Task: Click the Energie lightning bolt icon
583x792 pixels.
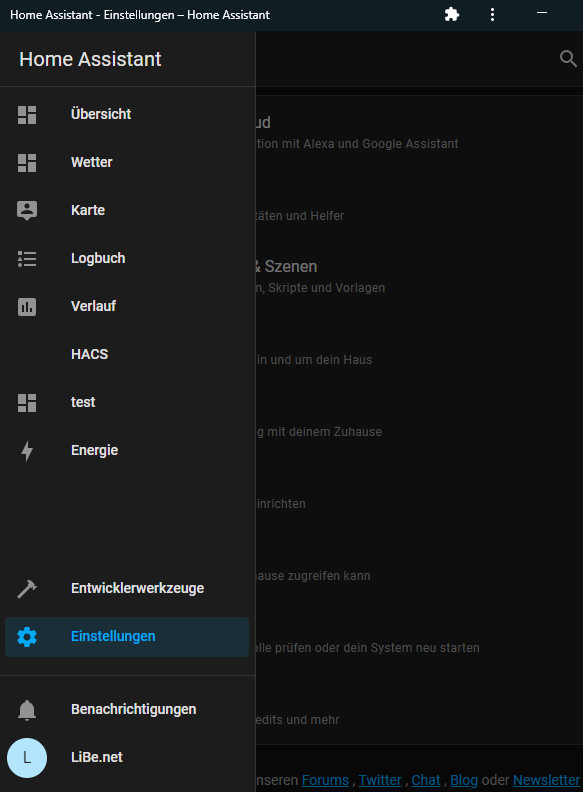Action: (27, 451)
